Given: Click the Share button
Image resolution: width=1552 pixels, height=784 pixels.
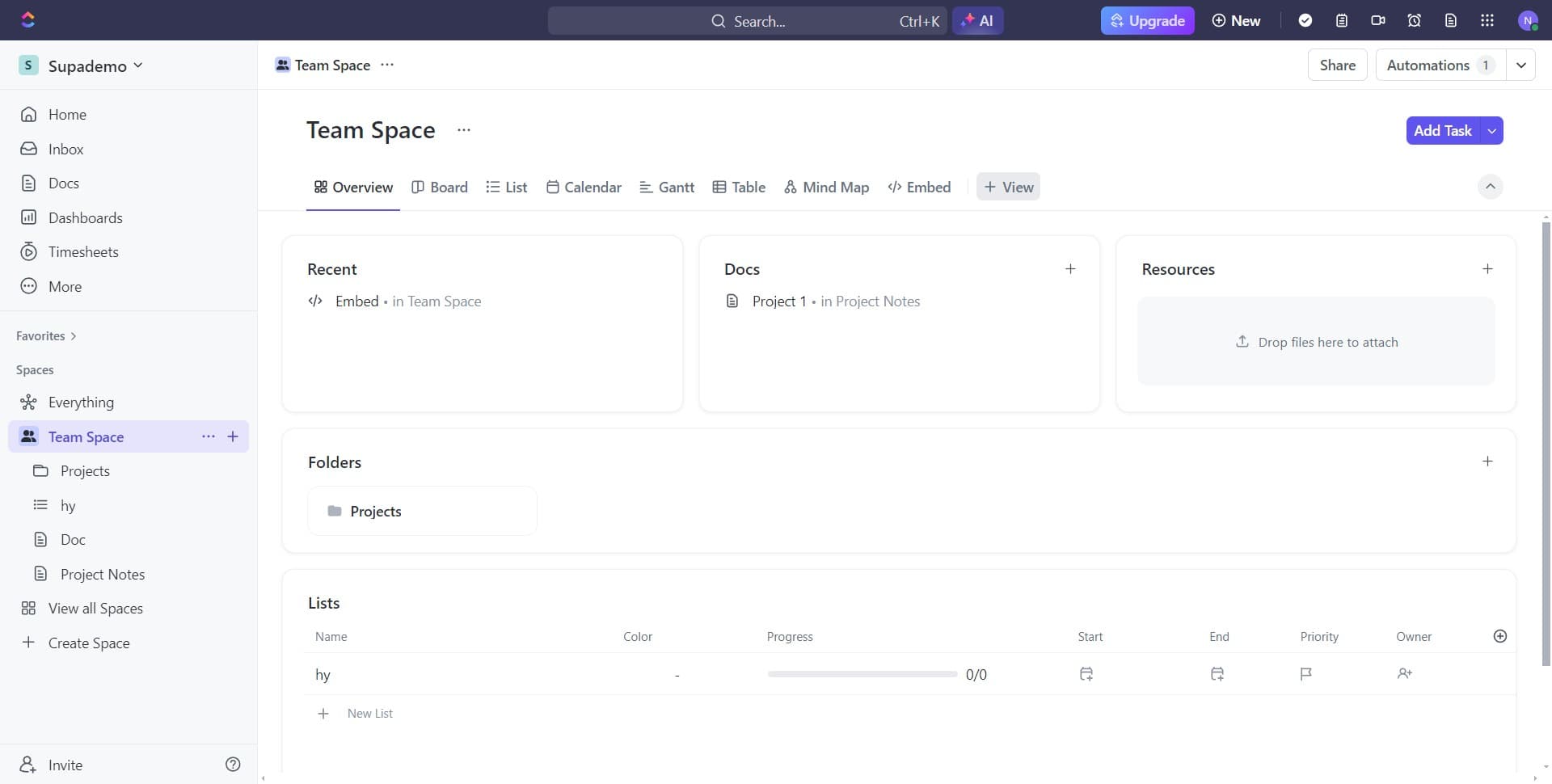Looking at the screenshot, I should pyautogui.click(x=1337, y=65).
